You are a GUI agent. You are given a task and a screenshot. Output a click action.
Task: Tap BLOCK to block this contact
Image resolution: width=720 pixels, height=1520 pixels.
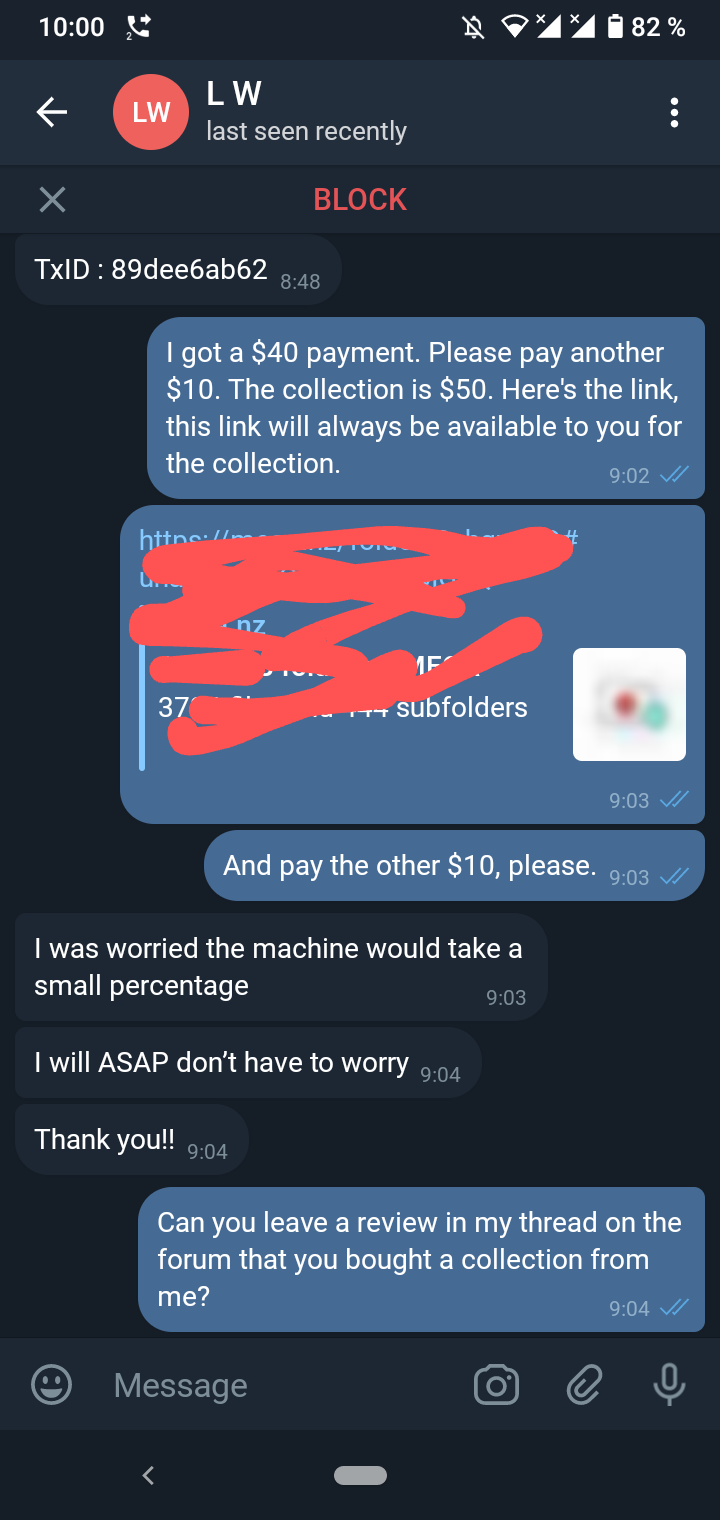[x=360, y=200]
